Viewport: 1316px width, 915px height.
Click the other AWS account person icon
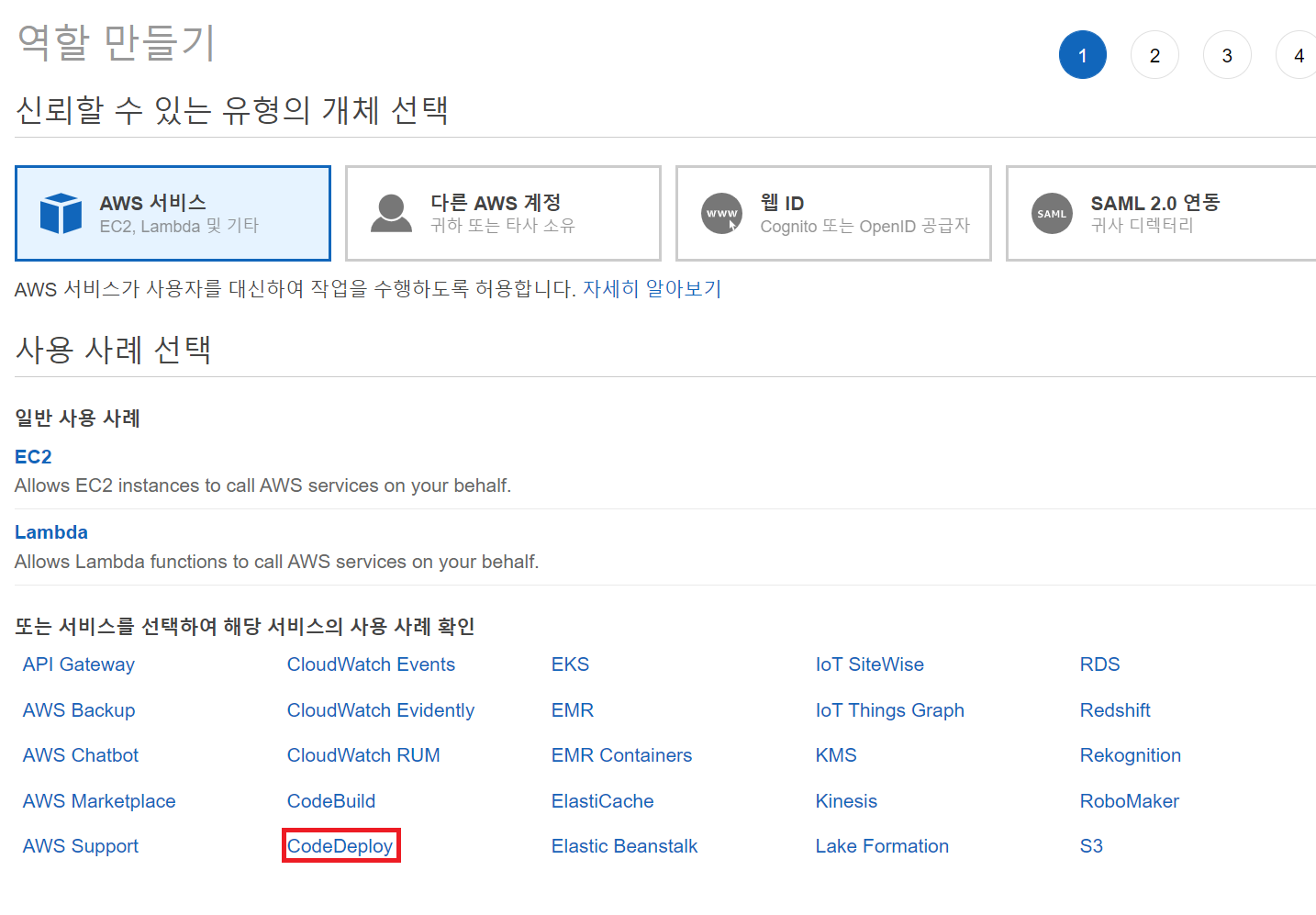click(391, 214)
